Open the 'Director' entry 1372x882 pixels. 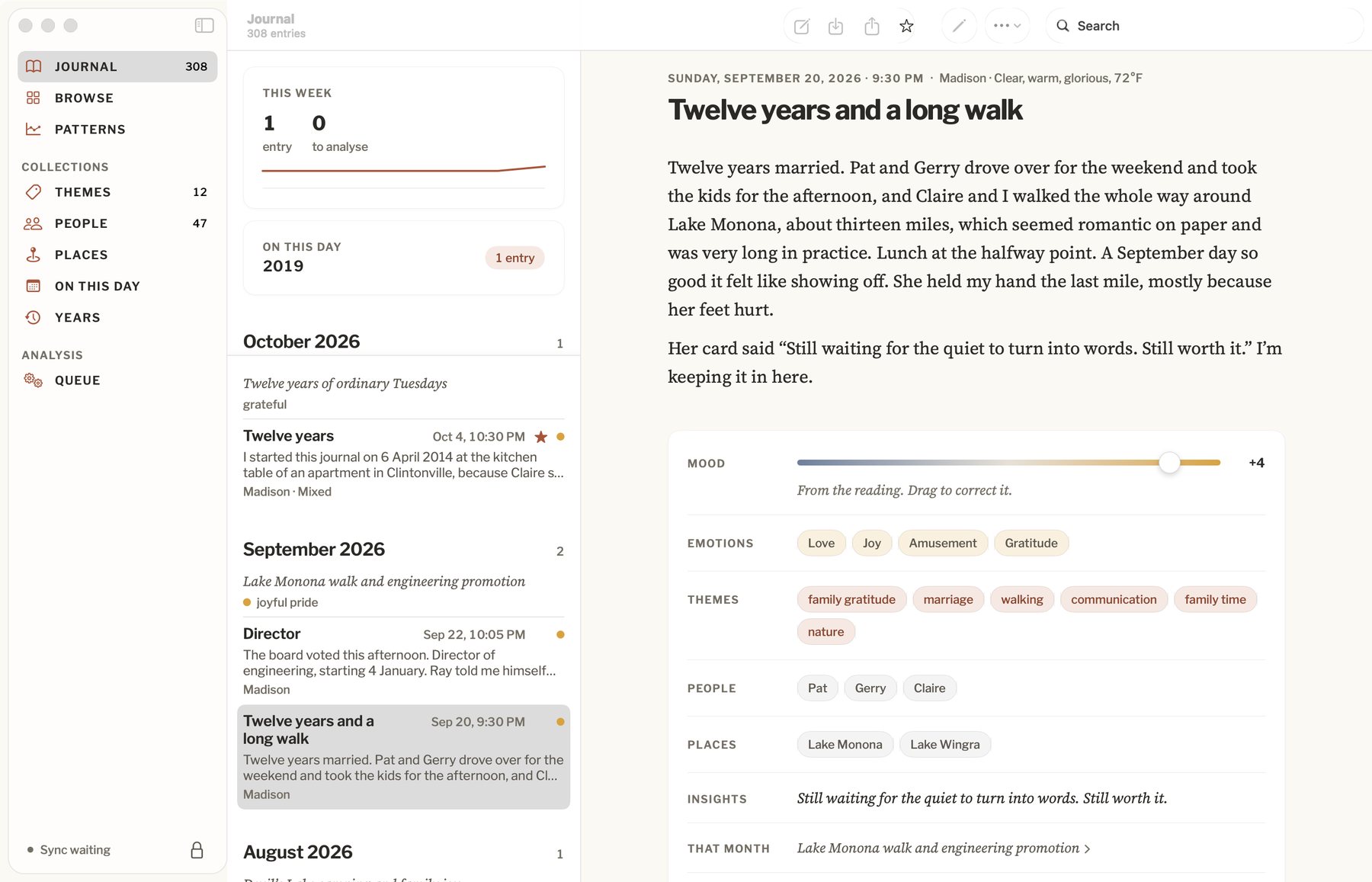tap(403, 661)
